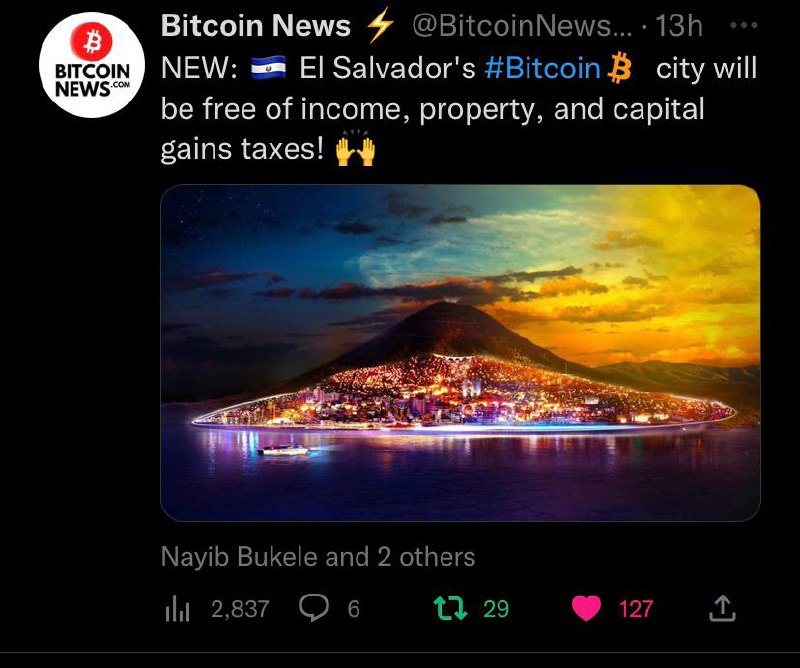Tap the share upload icon
This screenshot has width=800, height=668.
pyautogui.click(x=722, y=608)
